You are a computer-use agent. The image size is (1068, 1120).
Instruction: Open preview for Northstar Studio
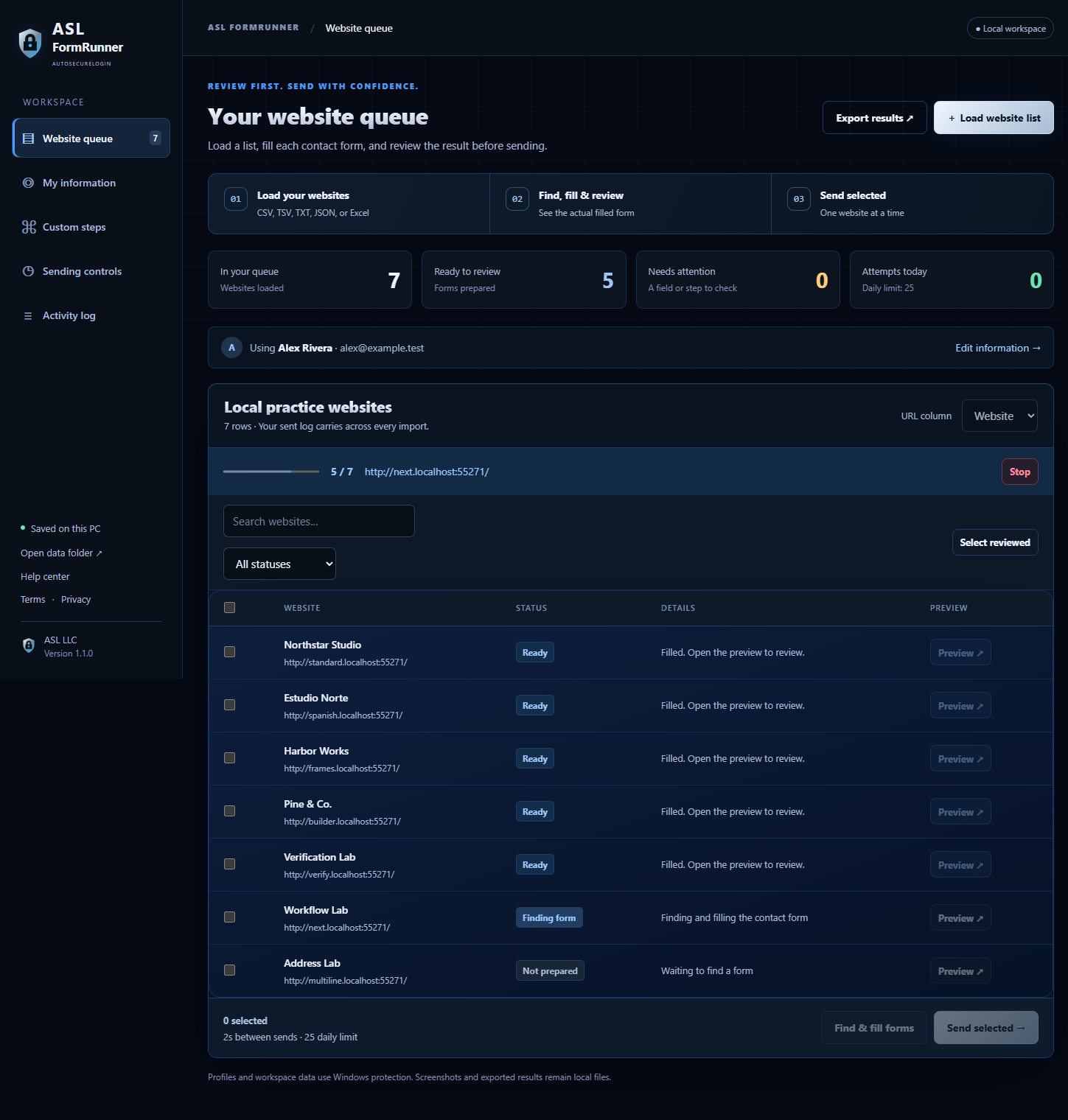point(960,653)
